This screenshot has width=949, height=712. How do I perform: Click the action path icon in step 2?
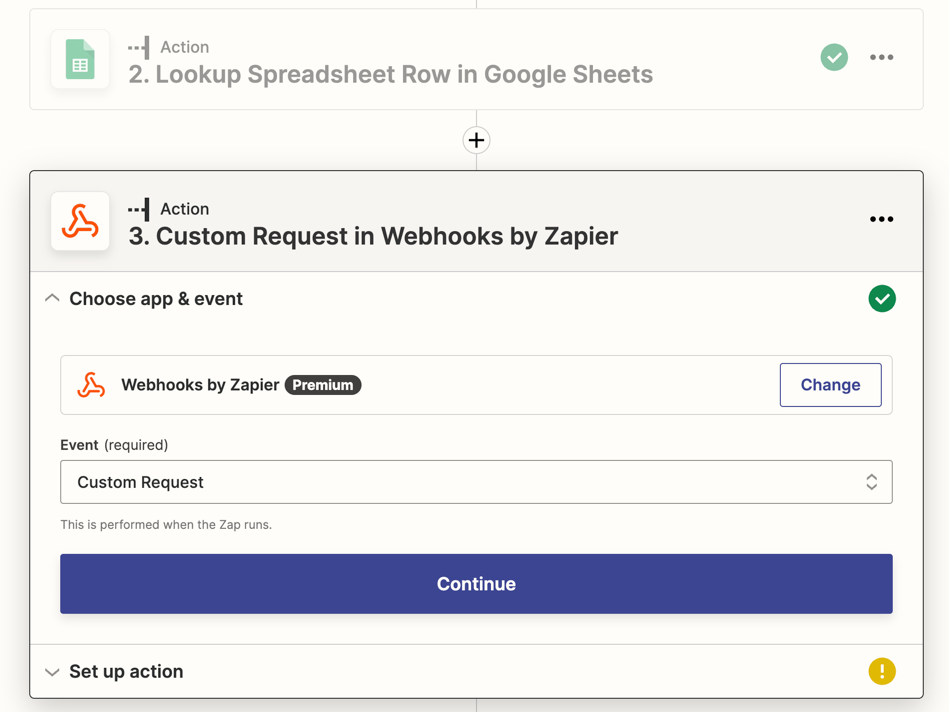(139, 47)
